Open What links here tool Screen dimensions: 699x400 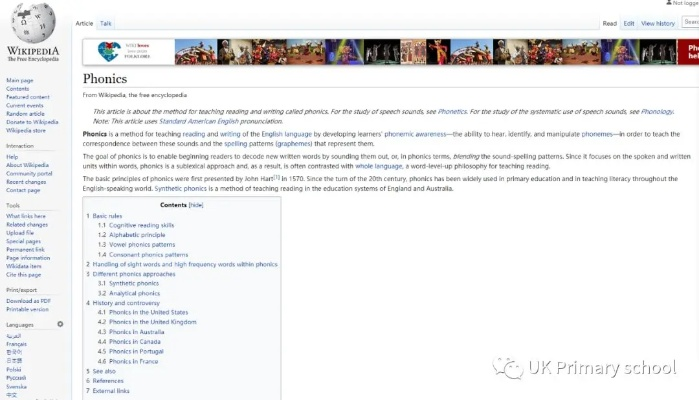(x=26, y=215)
